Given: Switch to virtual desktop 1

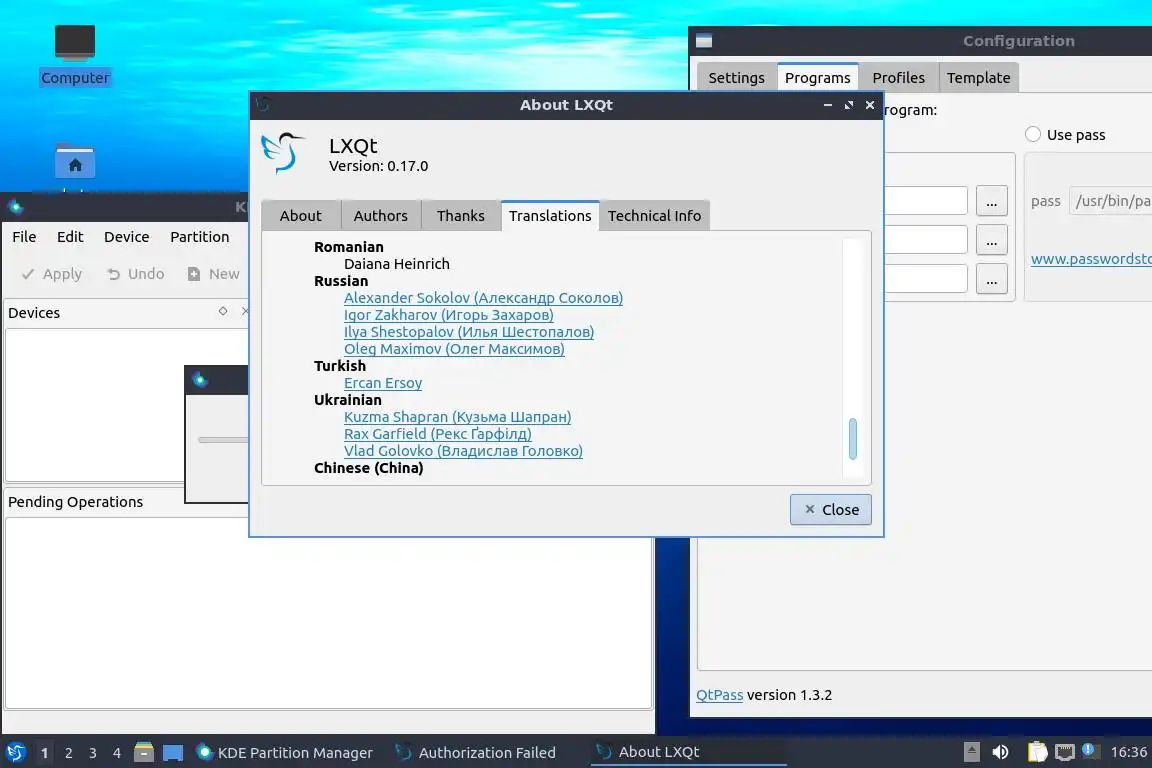Looking at the screenshot, I should (x=45, y=753).
